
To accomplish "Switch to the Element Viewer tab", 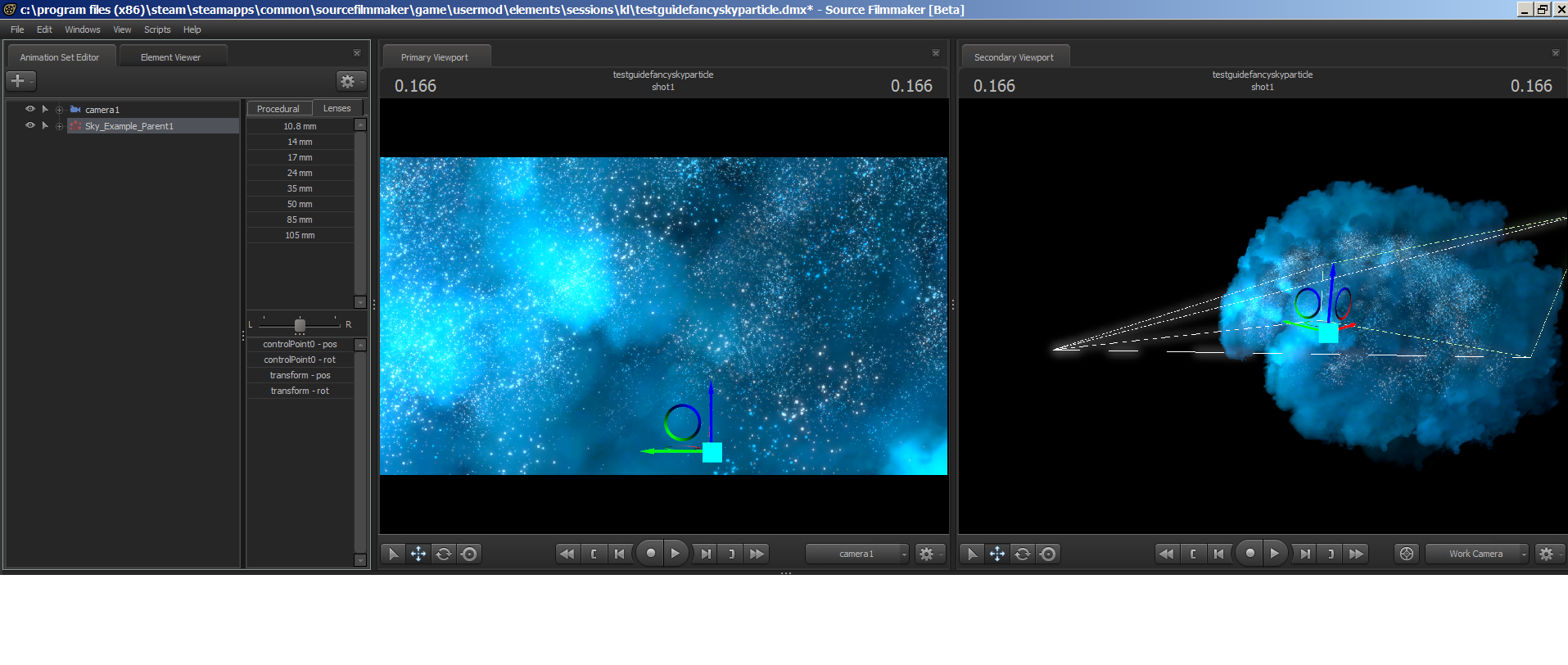I will pos(170,57).
